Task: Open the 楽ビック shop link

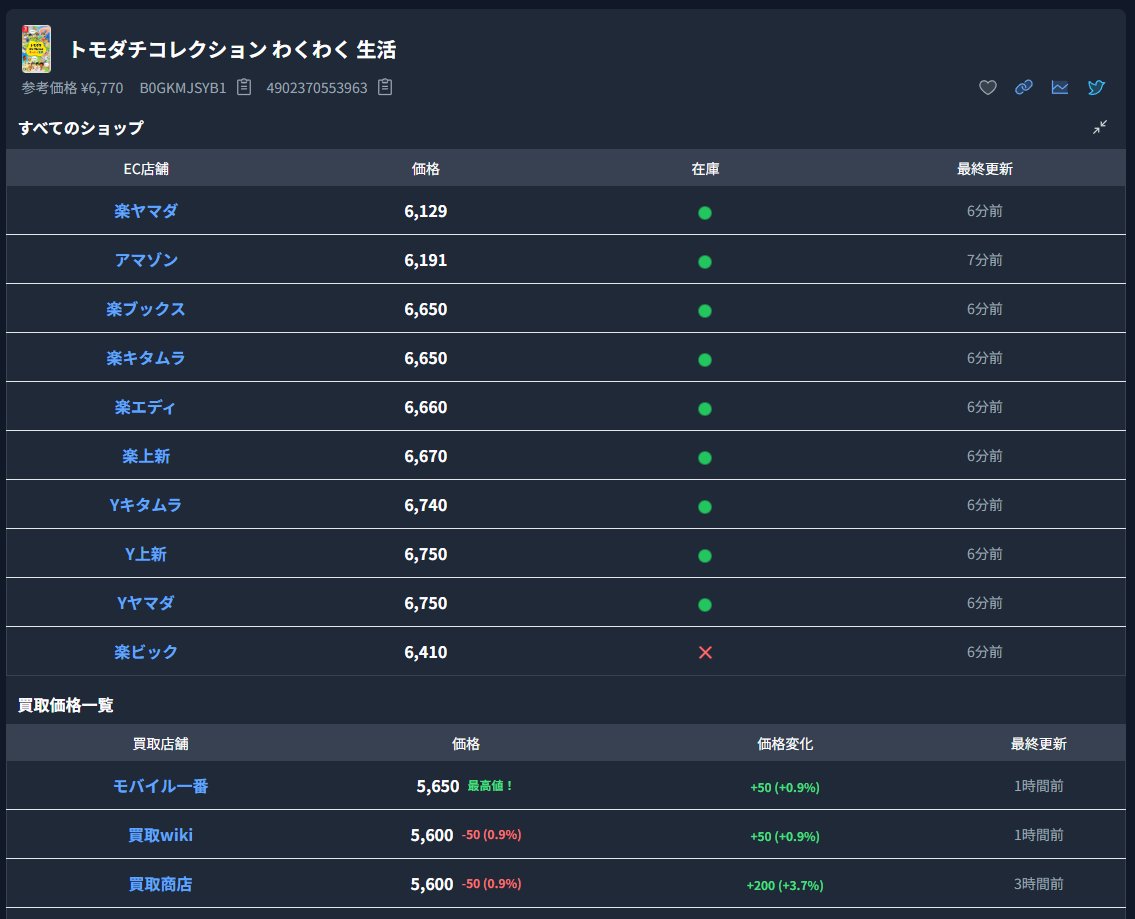Action: [145, 653]
